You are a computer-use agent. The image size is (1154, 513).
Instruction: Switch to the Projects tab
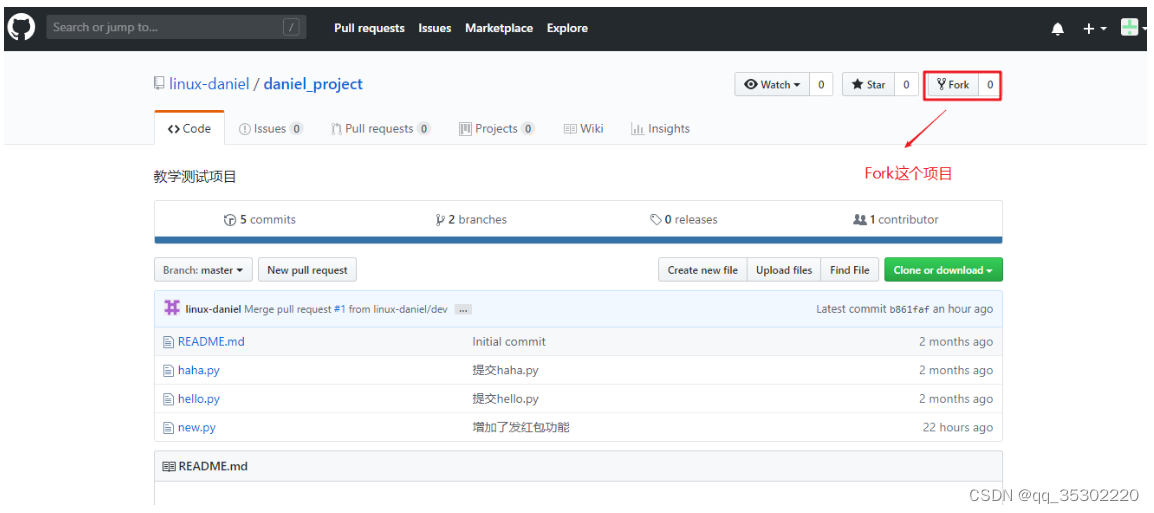[x=497, y=129]
